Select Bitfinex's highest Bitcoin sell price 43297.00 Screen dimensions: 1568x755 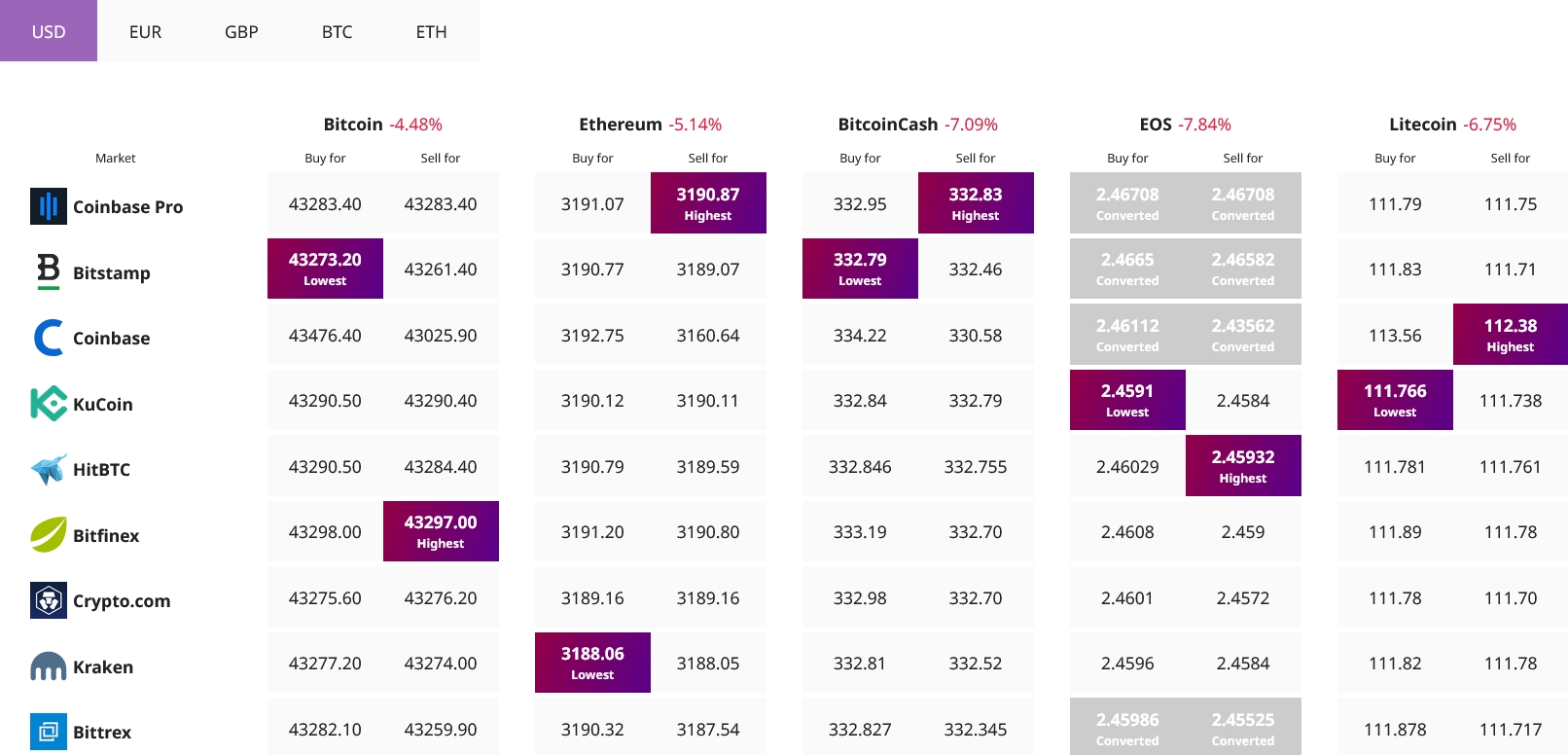tap(441, 531)
